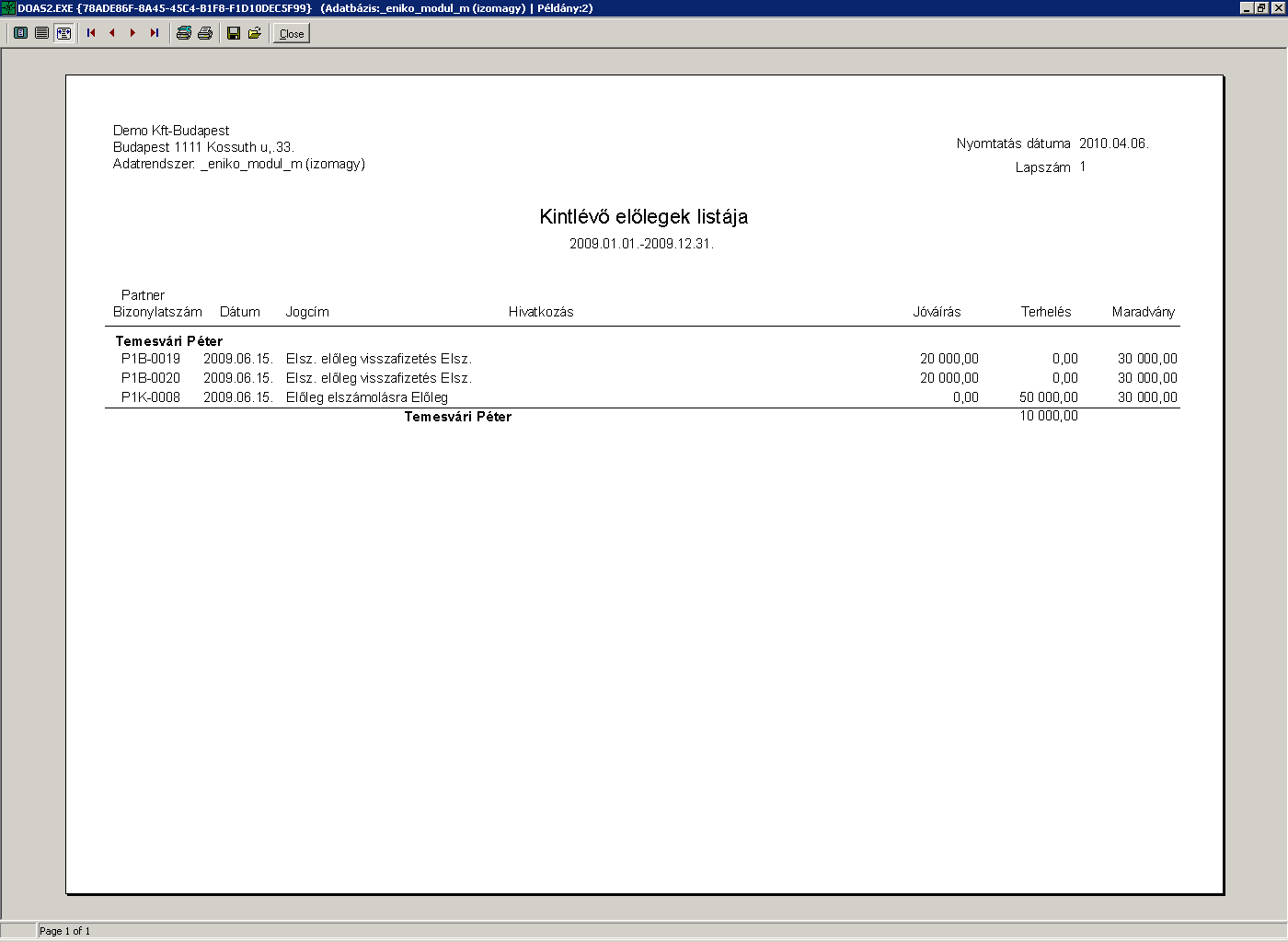
Task: Click the window close X button
Action: click(x=1277, y=8)
